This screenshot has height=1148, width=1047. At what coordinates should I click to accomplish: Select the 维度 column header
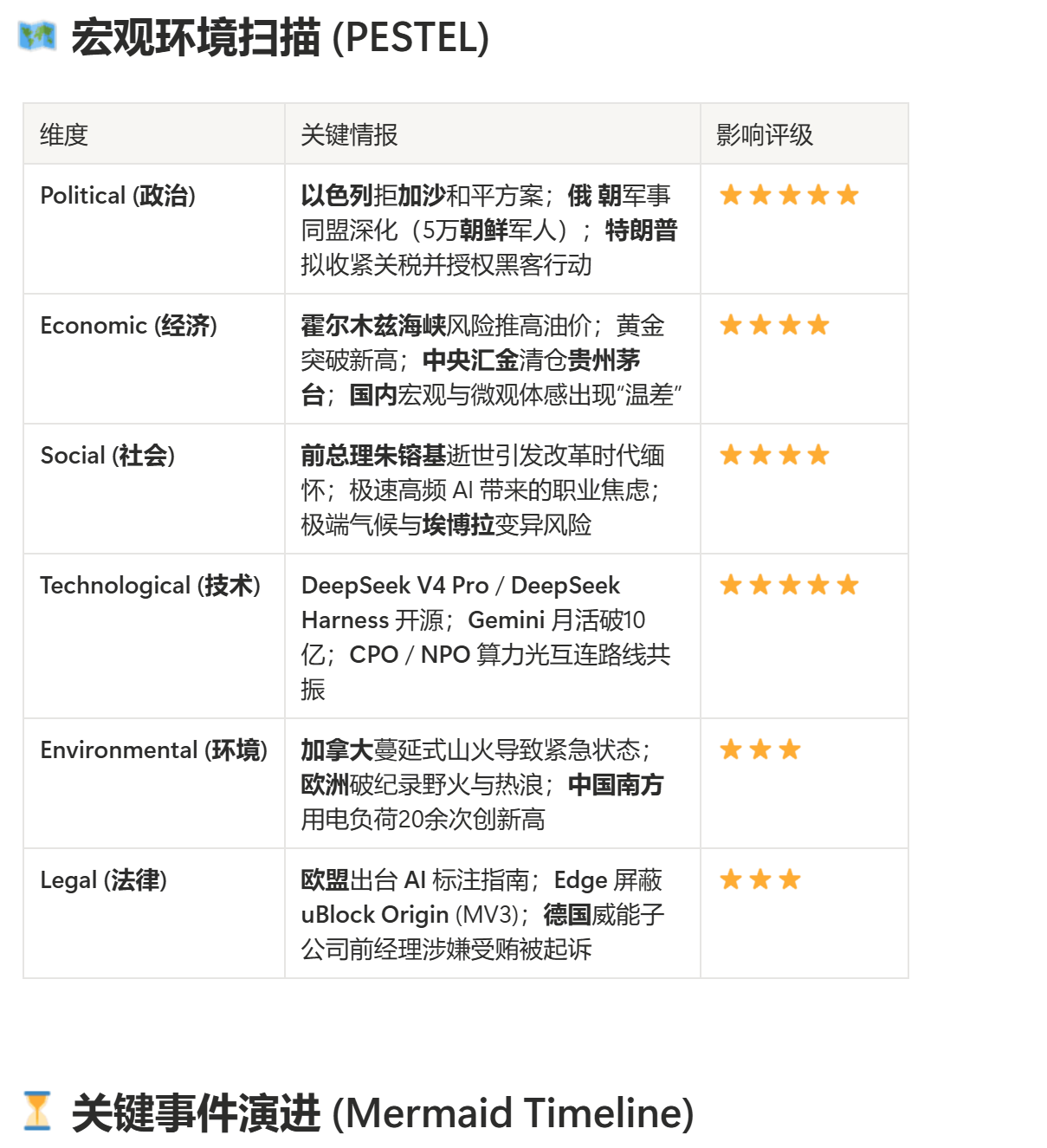pos(154,134)
